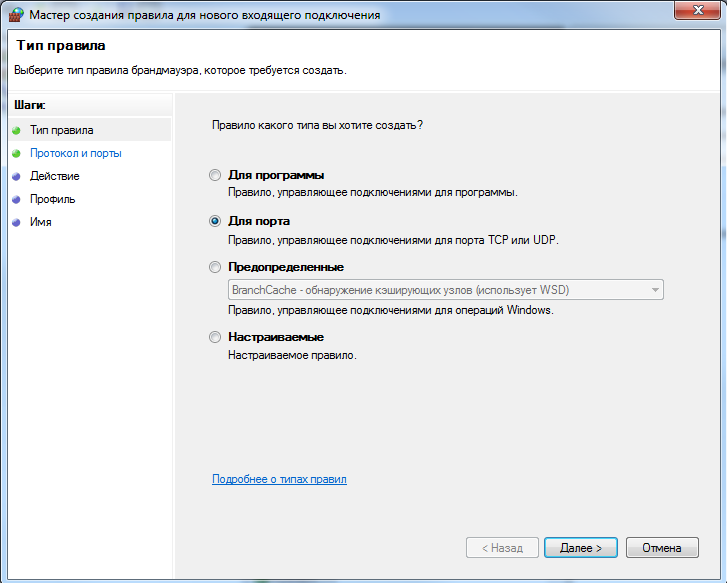Image resolution: width=727 pixels, height=583 pixels.
Task: Select the "Для порта" radio button
Action: point(215,221)
